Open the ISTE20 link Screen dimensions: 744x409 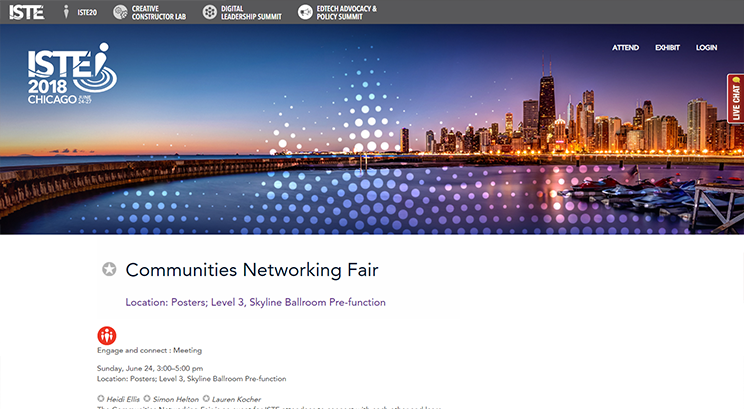(87, 12)
